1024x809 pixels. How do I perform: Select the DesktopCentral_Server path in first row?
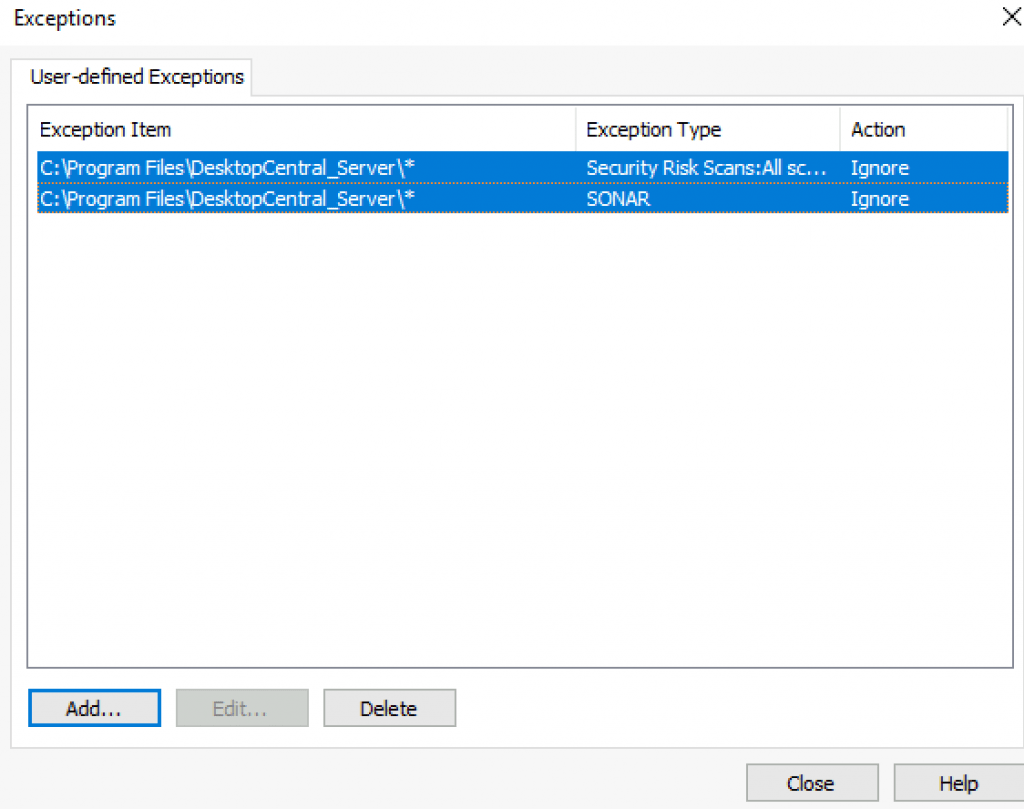click(226, 167)
